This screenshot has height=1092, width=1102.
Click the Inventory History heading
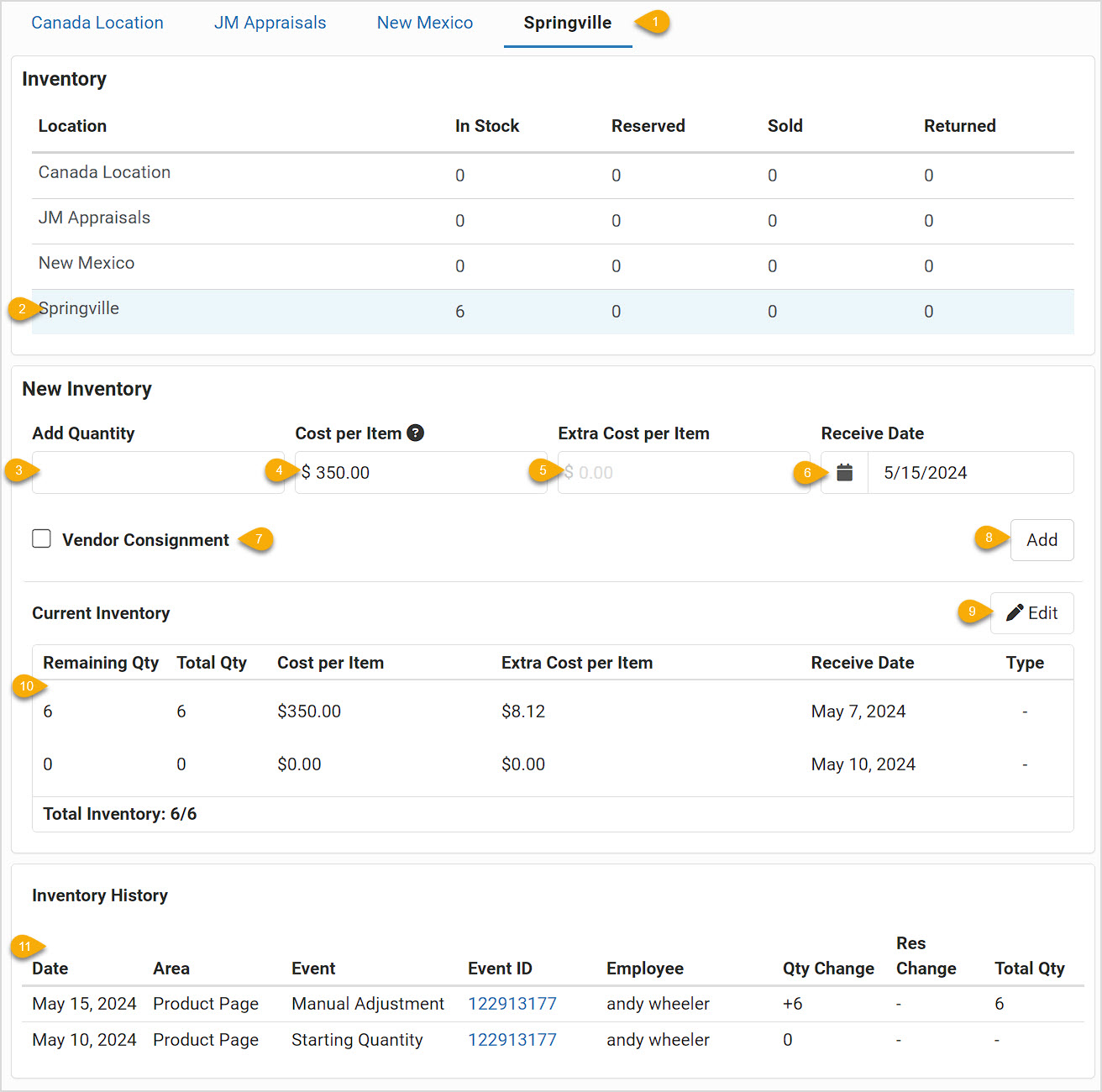(100, 895)
